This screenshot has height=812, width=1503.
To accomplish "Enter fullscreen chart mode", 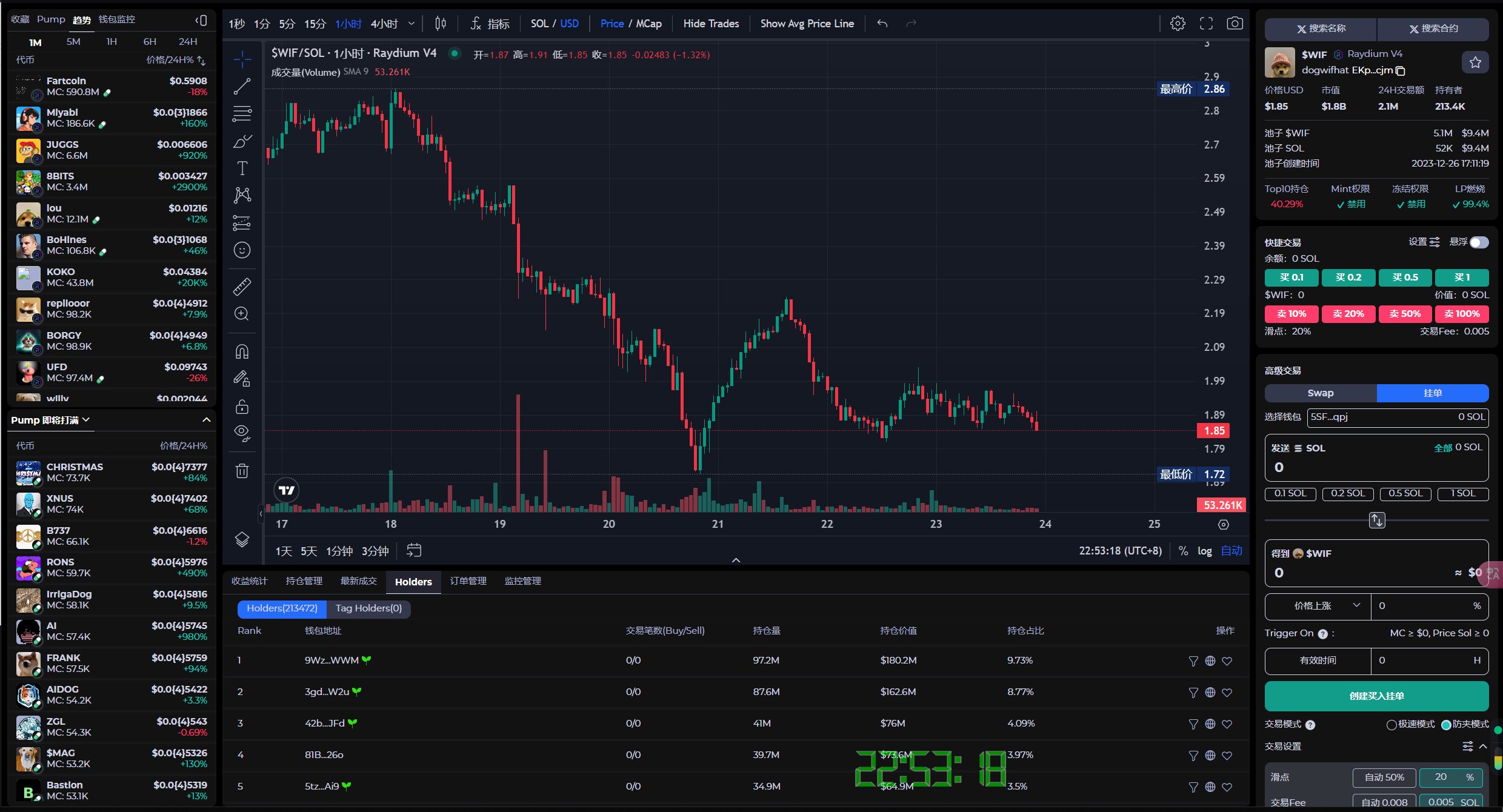I will coord(1206,24).
